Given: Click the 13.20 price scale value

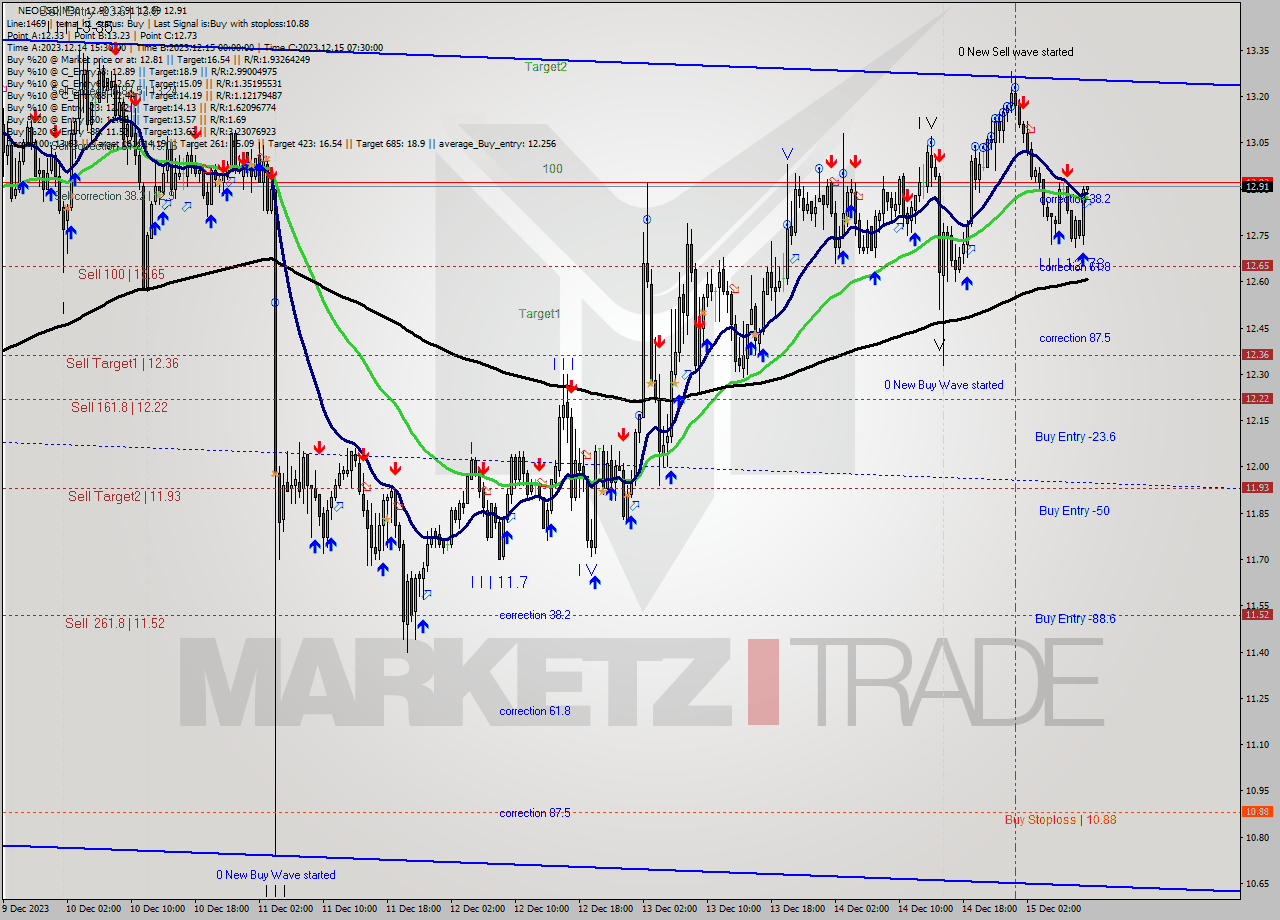Looking at the screenshot, I should point(1258,97).
